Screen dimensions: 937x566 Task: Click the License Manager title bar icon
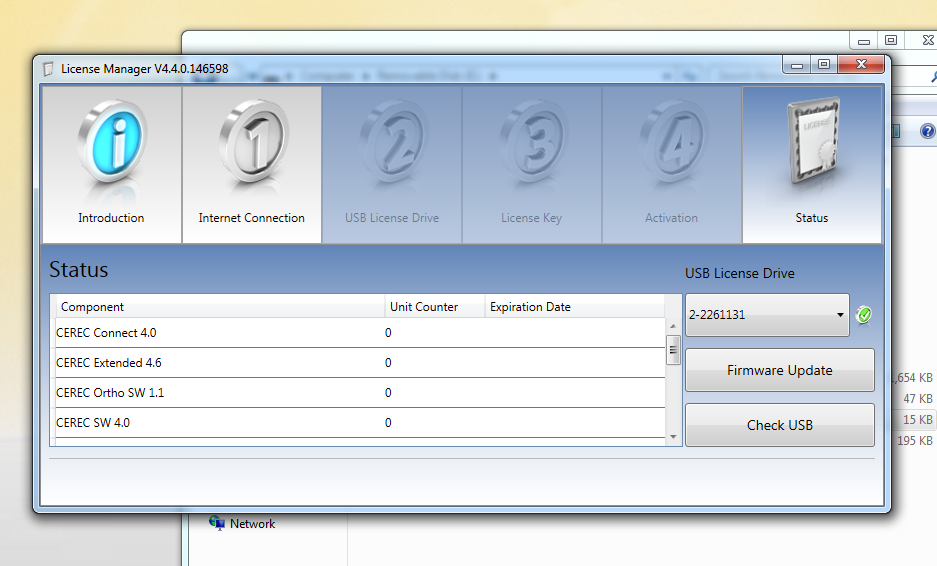(49, 69)
